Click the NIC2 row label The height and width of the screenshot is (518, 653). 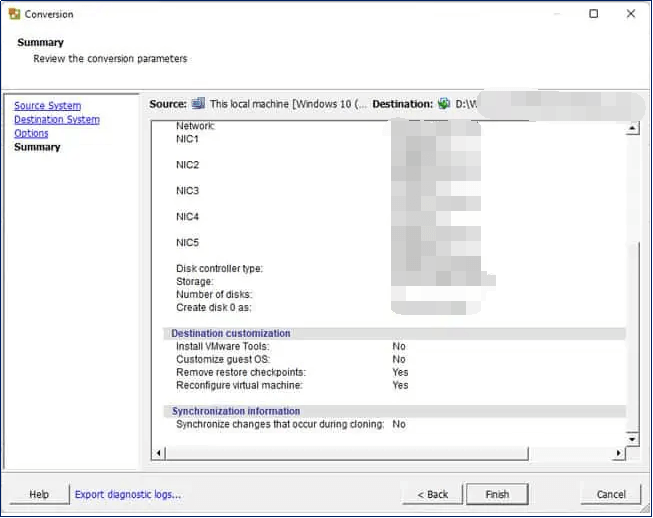coord(187,165)
